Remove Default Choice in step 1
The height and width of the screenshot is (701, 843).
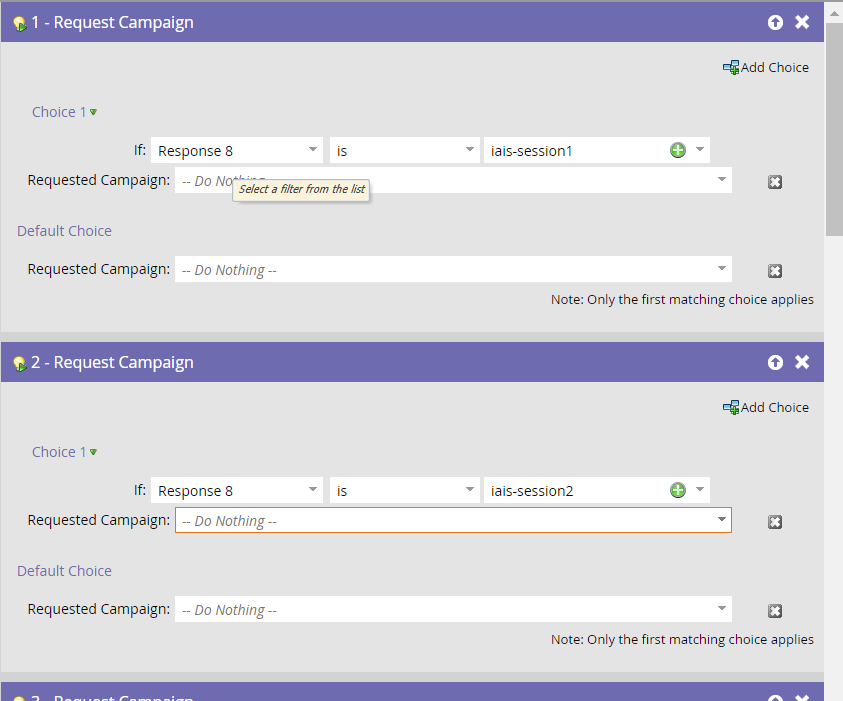pos(775,270)
